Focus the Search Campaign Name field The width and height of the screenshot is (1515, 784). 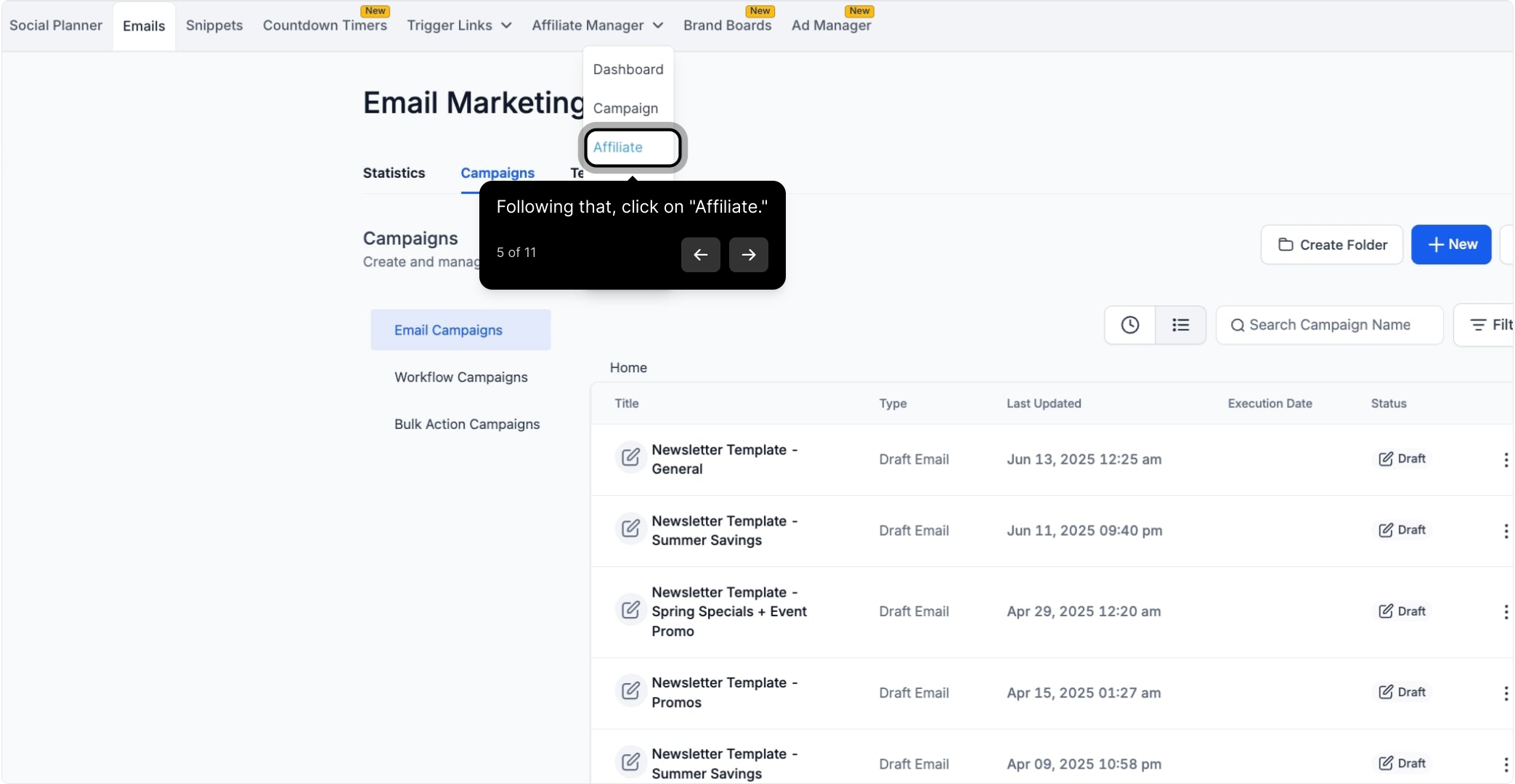tap(1329, 325)
